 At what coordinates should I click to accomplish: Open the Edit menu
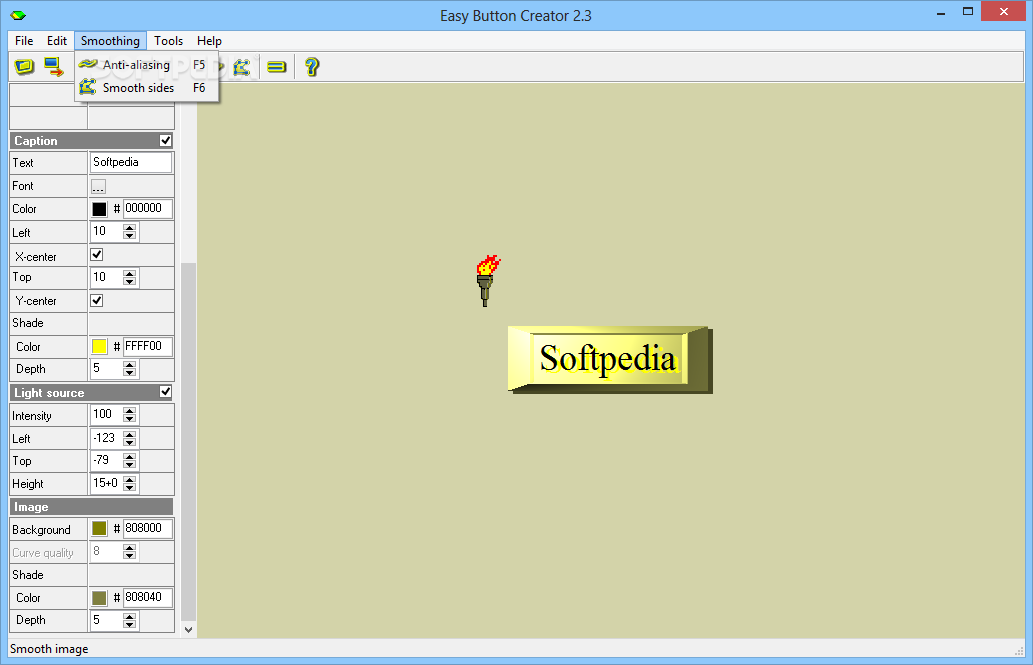coord(57,41)
